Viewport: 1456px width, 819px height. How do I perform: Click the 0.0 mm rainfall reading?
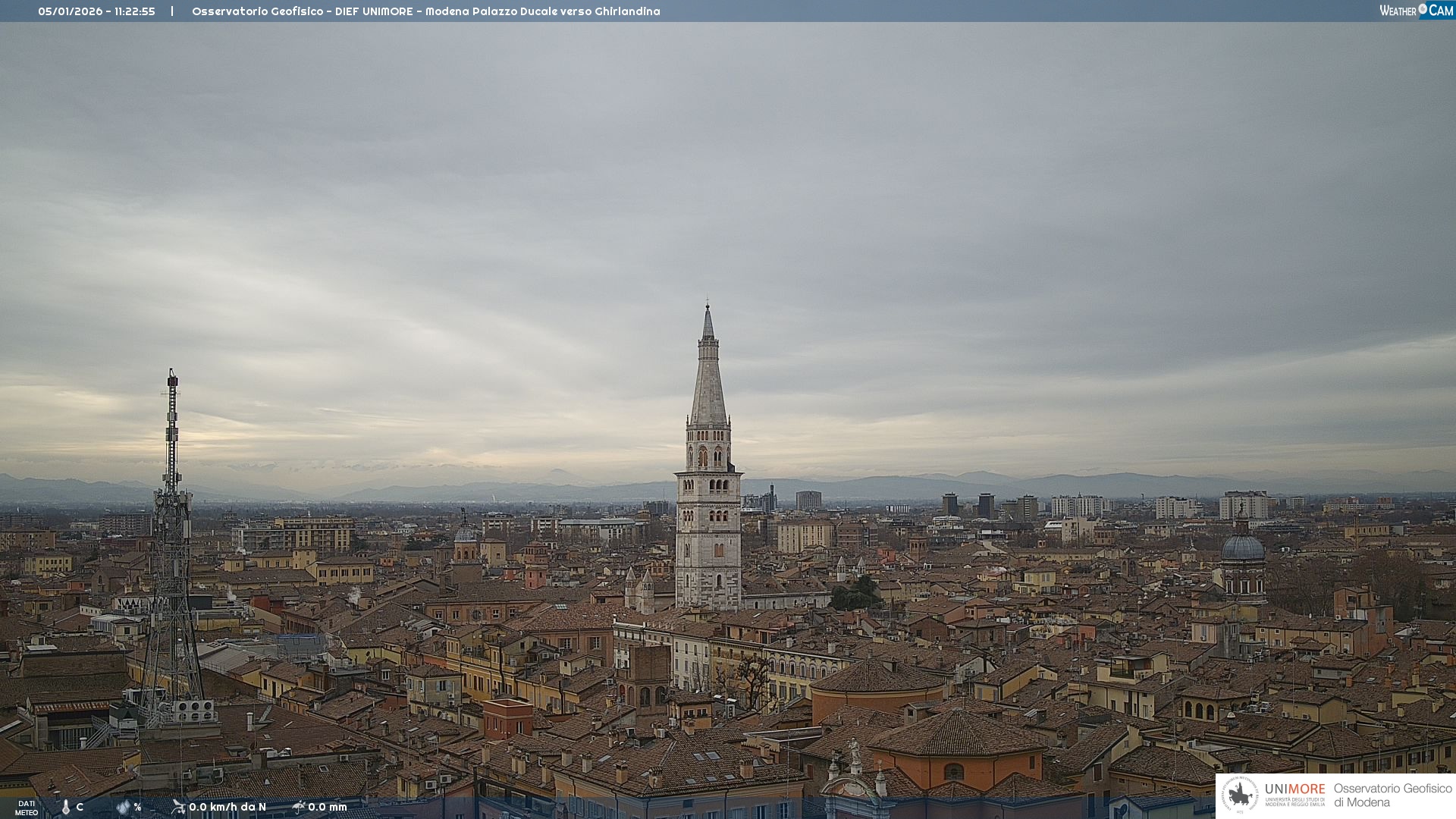328,807
